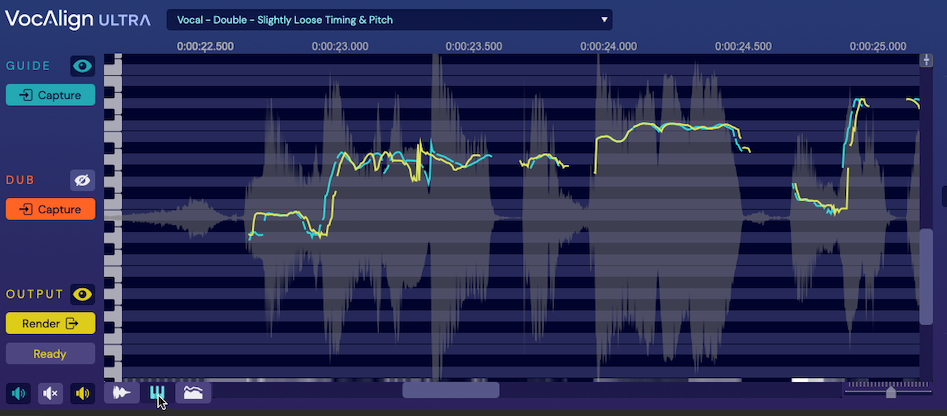Screen dimensions: 947x416
Task: Click the muted speaker icon for Dub
Action: tap(50, 393)
